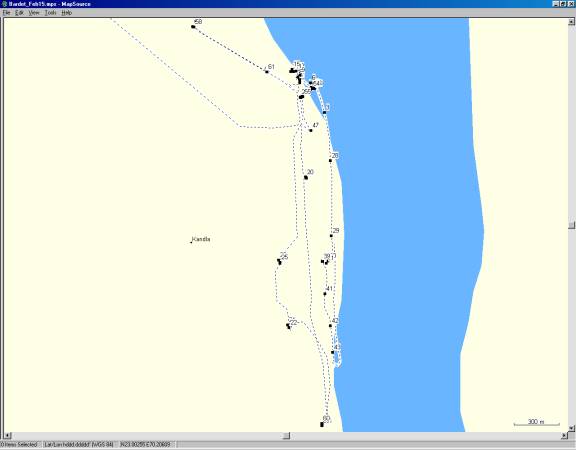Viewport: 576px width, 450px height.
Task: Select waypoint 60 marker at bottom
Action: (x=322, y=425)
